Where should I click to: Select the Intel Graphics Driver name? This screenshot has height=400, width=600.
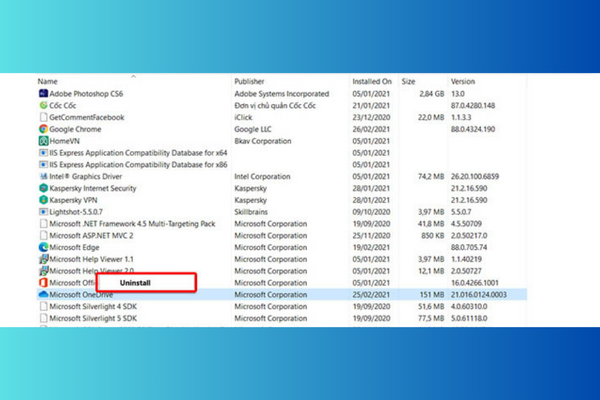tap(86, 176)
